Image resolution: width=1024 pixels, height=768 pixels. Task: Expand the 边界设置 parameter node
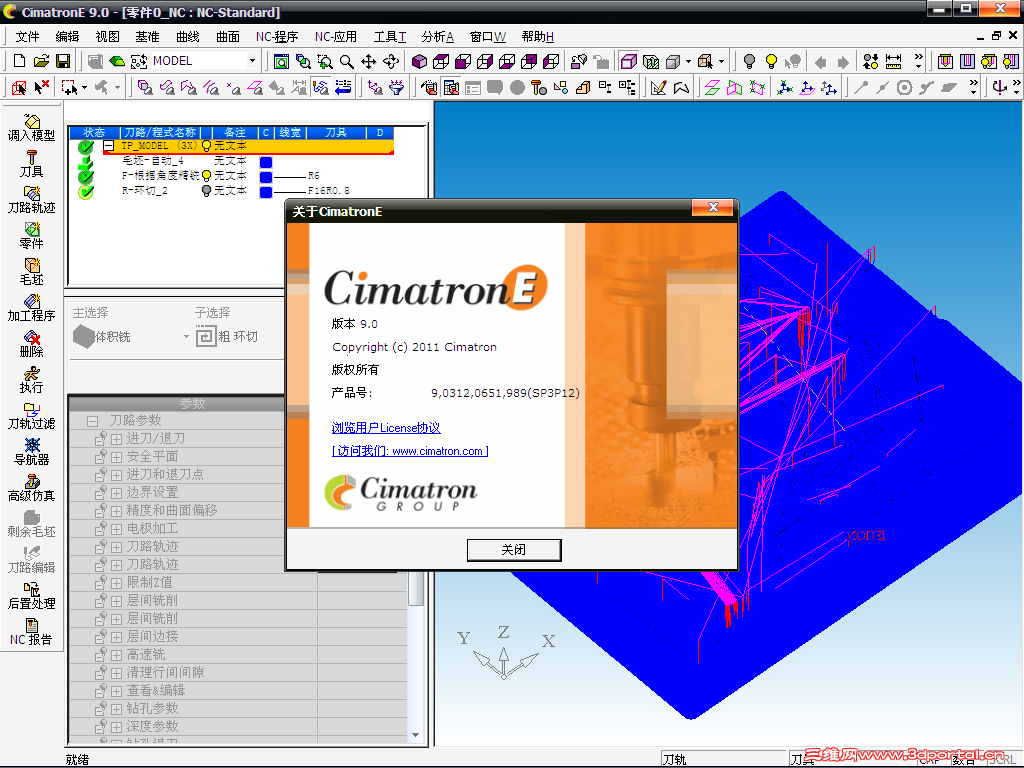116,493
